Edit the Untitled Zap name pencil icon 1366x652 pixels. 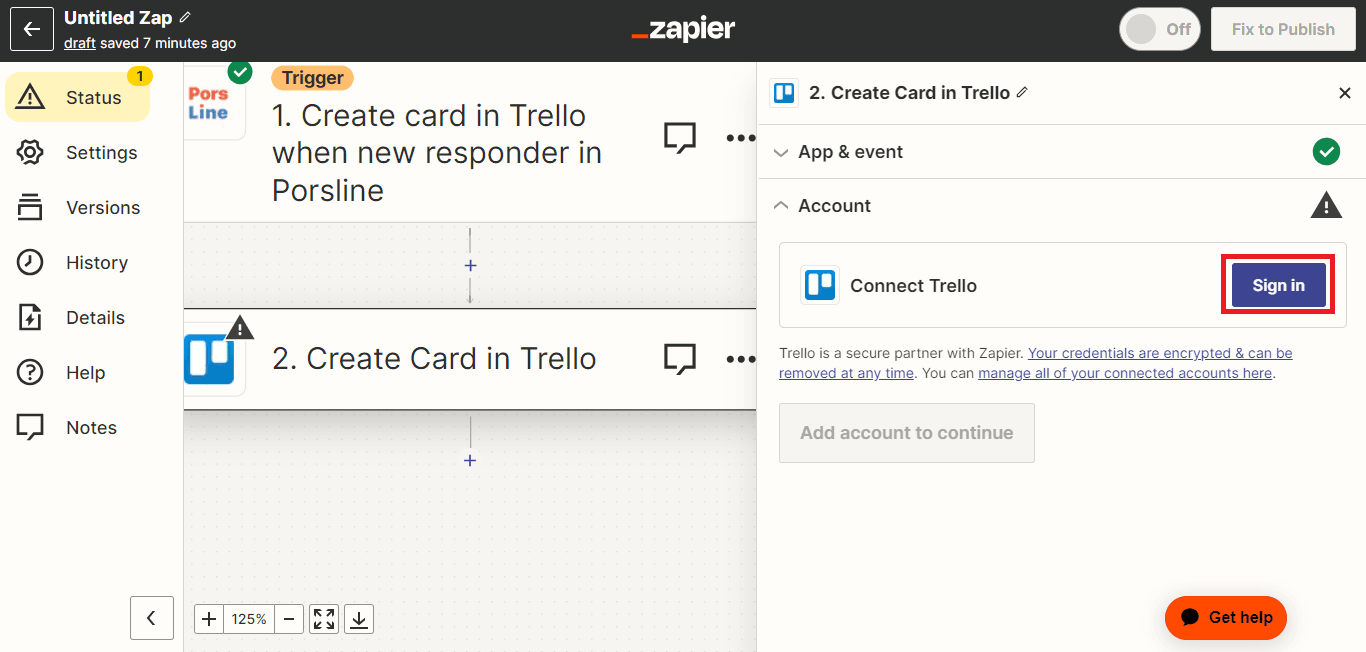(x=185, y=18)
